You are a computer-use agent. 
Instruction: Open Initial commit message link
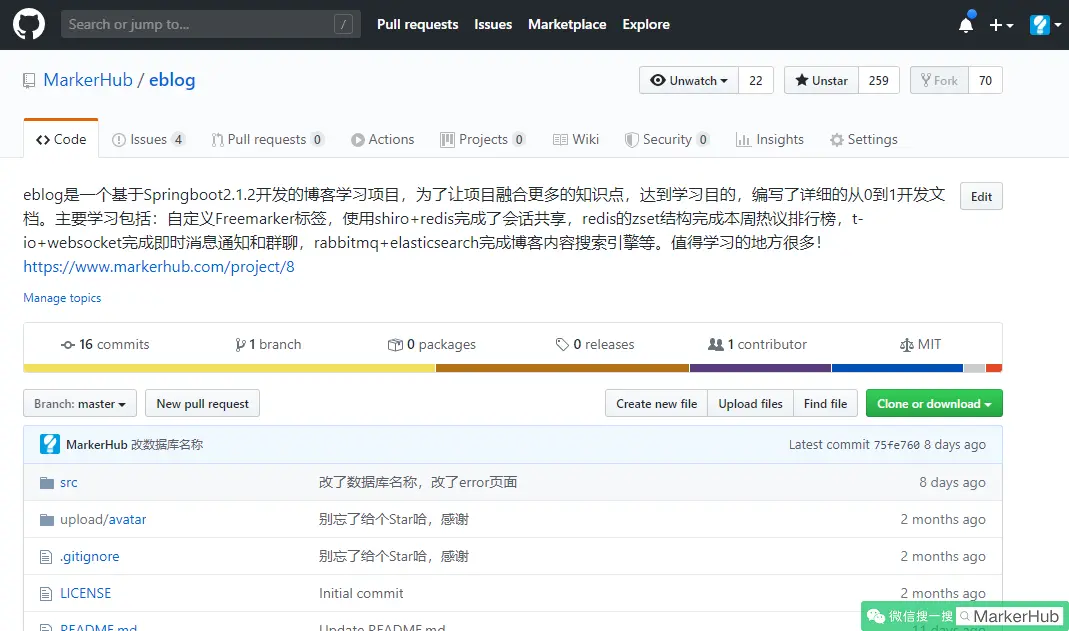[x=361, y=594]
